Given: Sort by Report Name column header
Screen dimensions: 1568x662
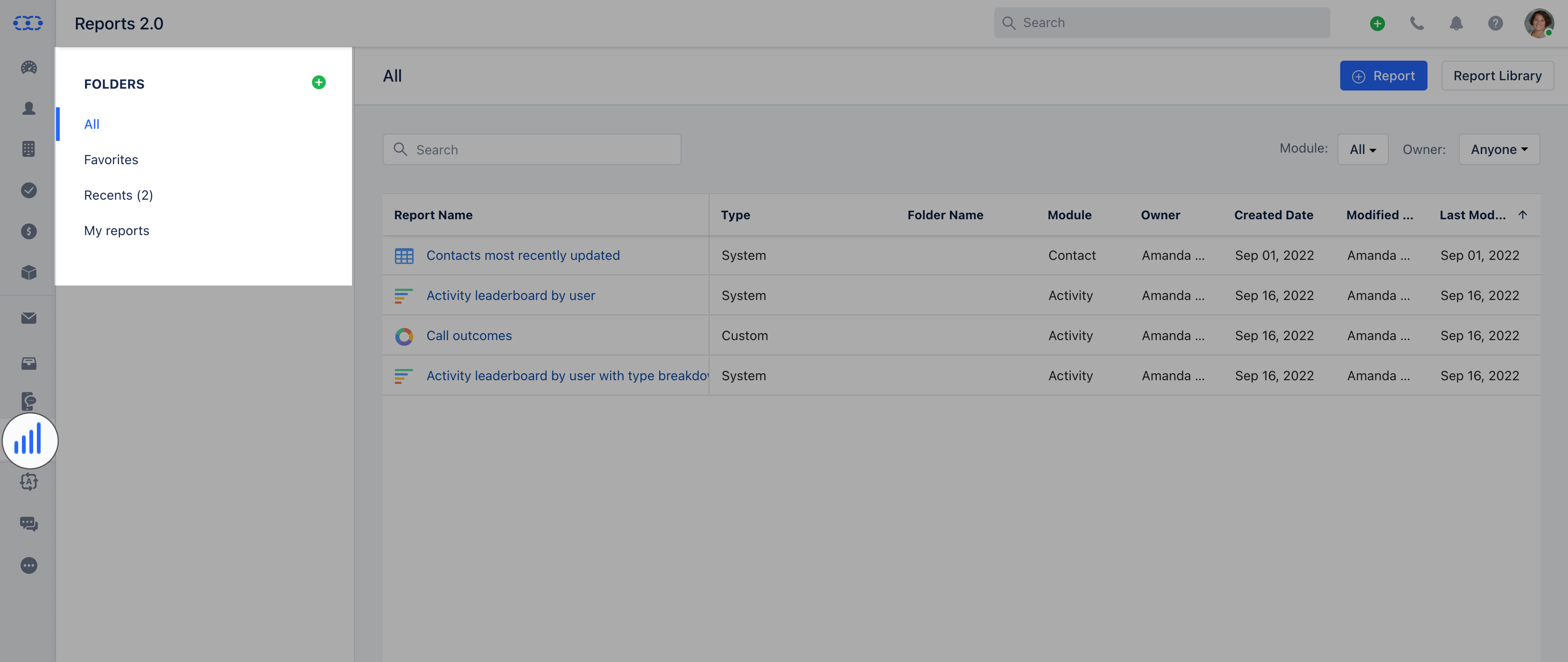Looking at the screenshot, I should point(433,215).
